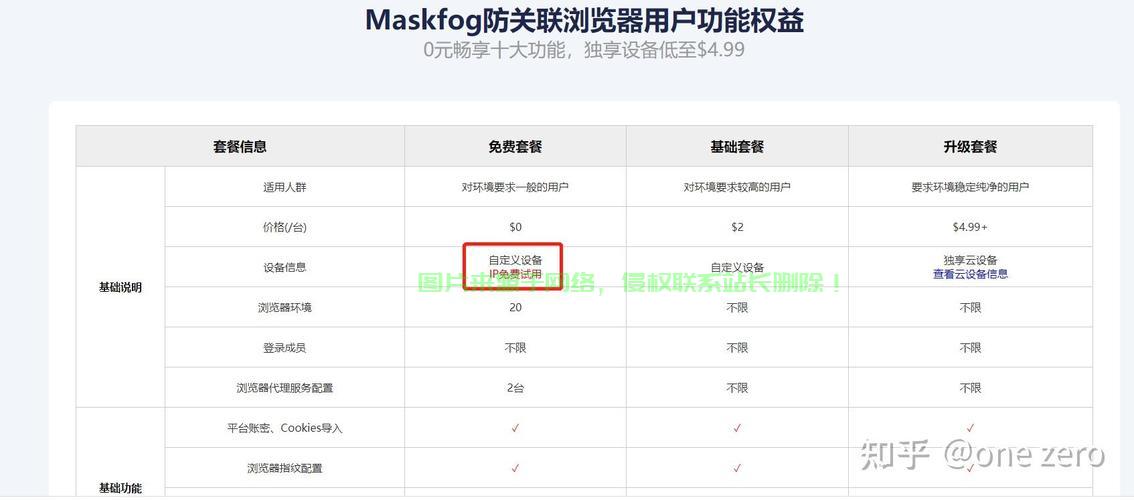
Task: Click the 设备信息 row label
Action: tap(284, 267)
